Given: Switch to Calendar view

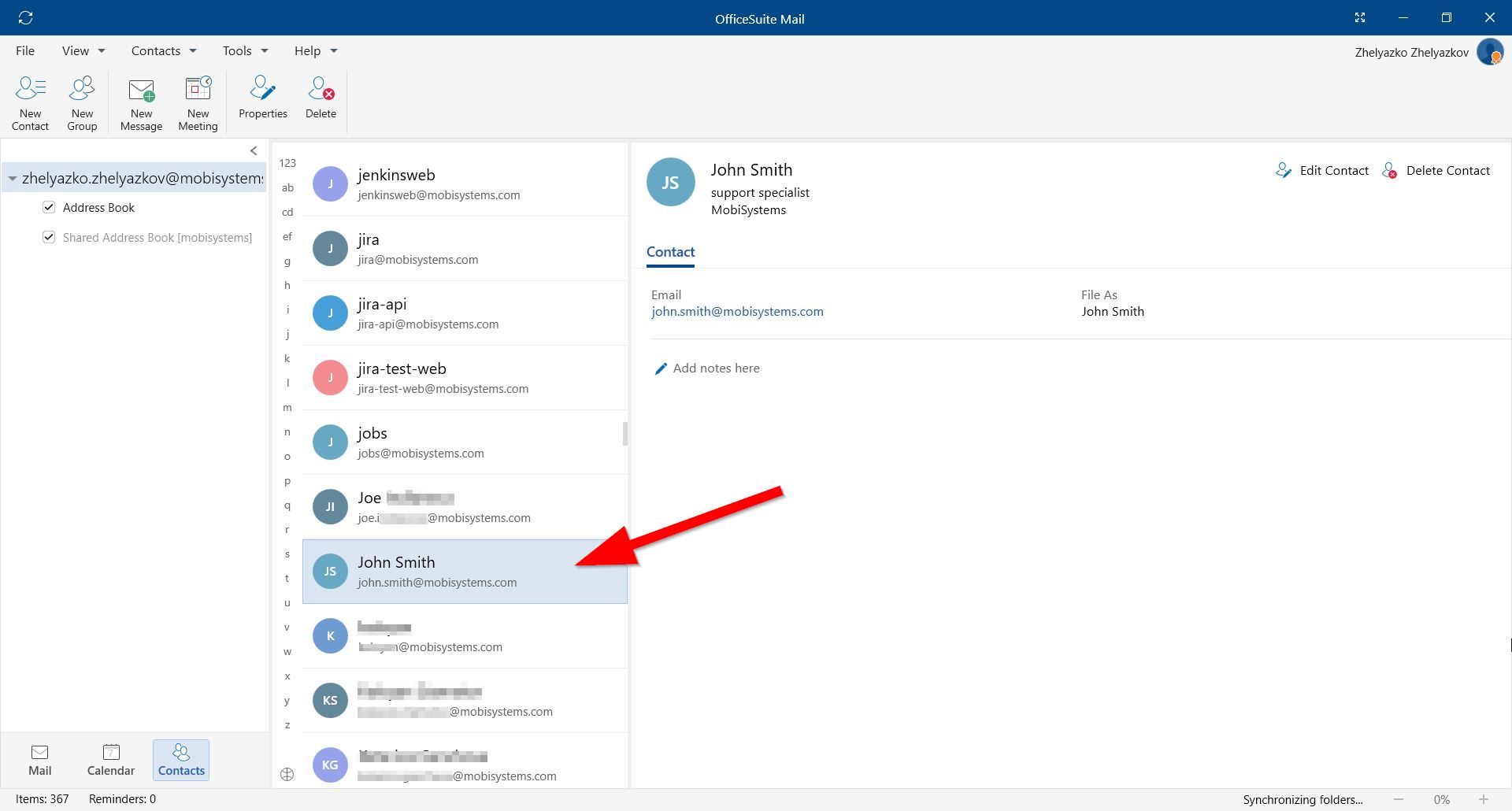Looking at the screenshot, I should 111,760.
